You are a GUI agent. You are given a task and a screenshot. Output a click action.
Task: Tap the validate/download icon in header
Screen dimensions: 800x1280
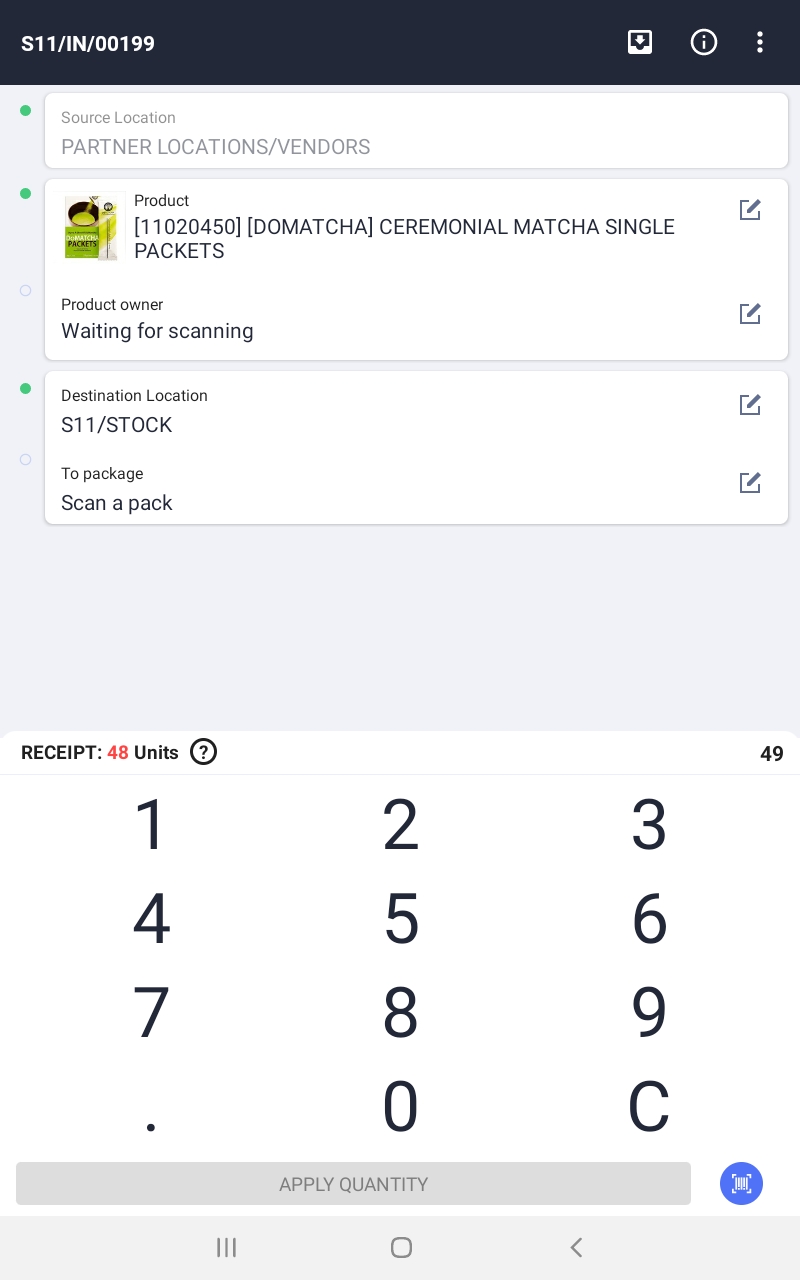[640, 42]
